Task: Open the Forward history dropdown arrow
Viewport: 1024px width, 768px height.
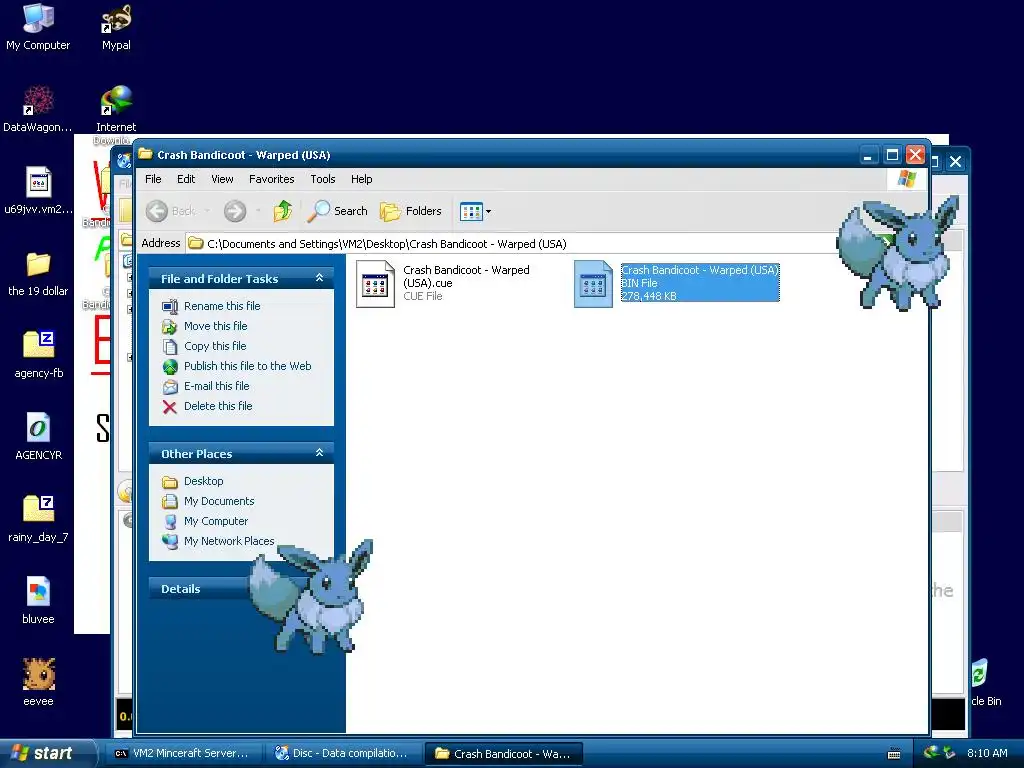Action: (259, 211)
